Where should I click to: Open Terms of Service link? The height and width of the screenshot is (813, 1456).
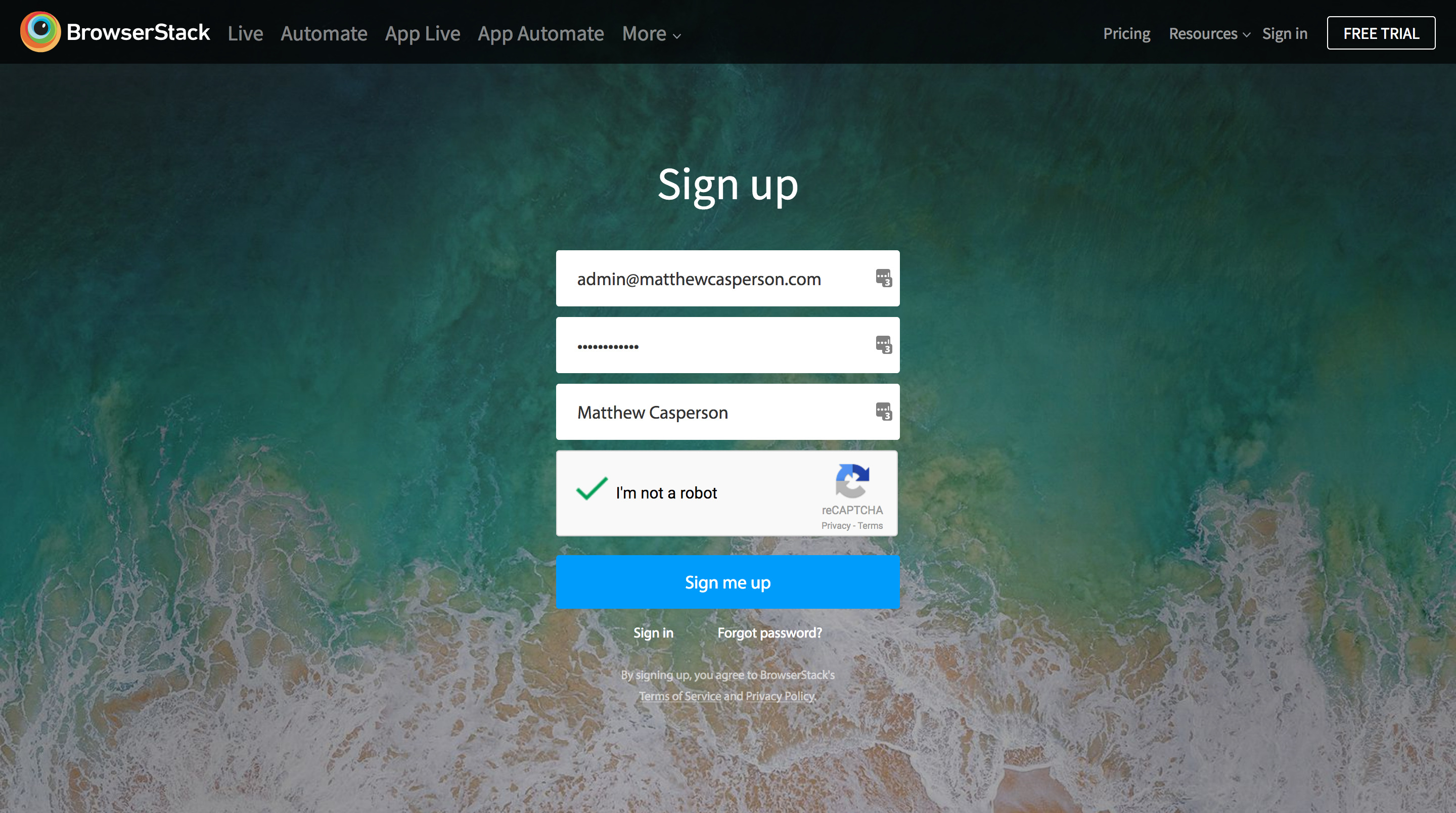click(679, 696)
